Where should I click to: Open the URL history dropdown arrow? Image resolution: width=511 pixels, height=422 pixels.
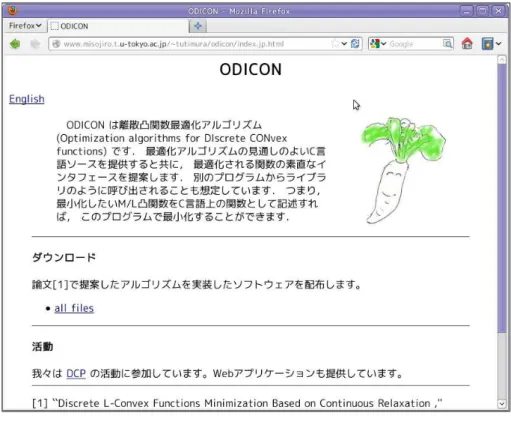(x=344, y=44)
